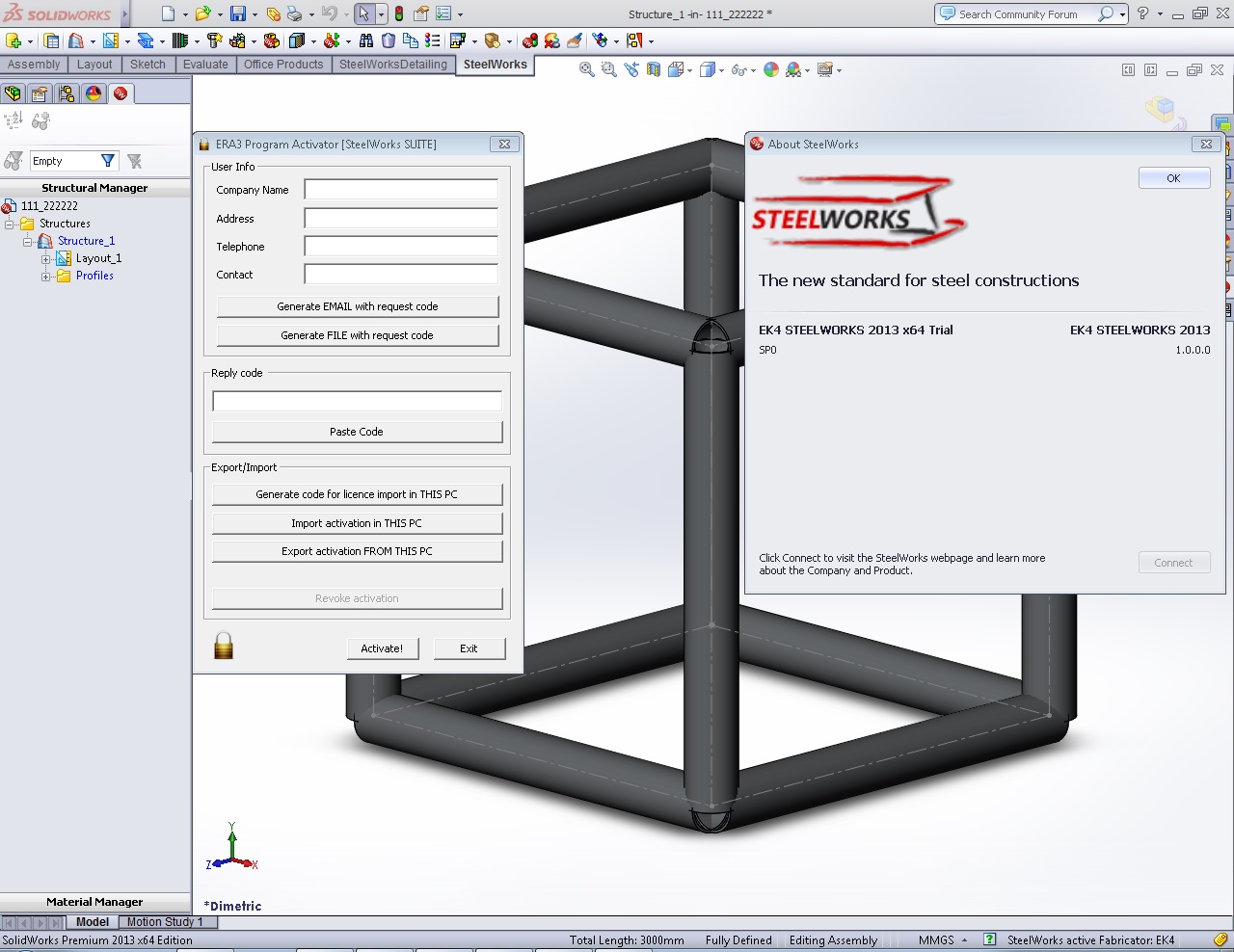Click Zoom to Area icon

point(608,69)
